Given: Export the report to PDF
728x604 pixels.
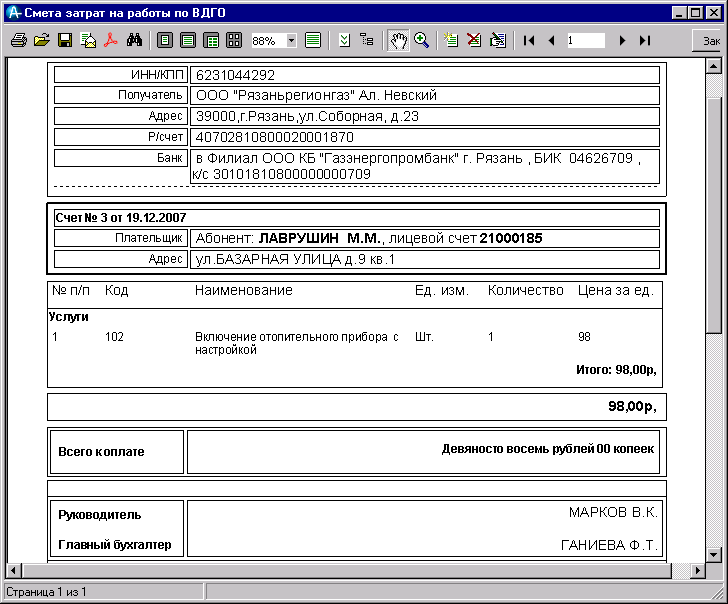Looking at the screenshot, I should [x=110, y=41].
